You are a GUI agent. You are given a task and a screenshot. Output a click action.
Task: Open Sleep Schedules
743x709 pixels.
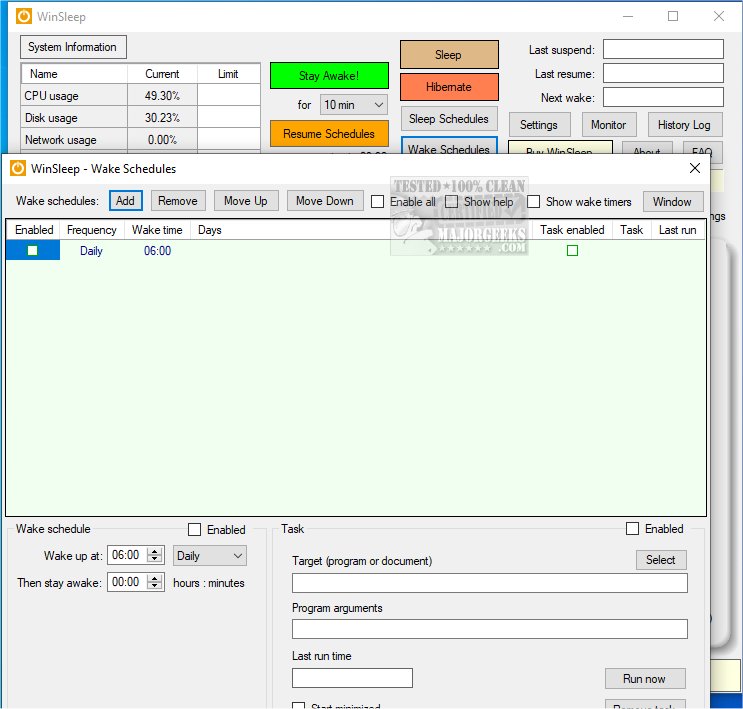pos(449,118)
